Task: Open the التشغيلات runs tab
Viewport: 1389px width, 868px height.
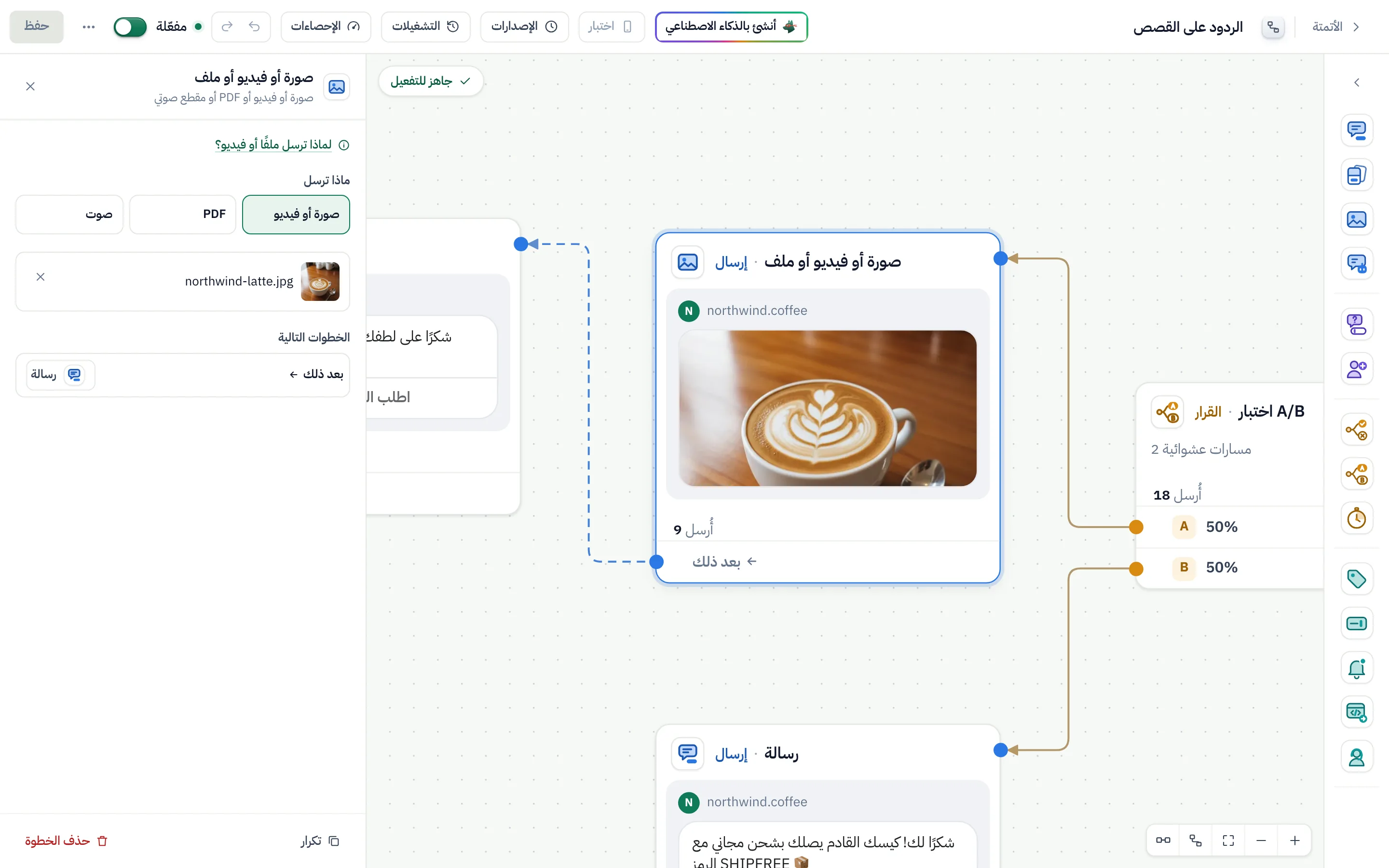Action: point(425,27)
